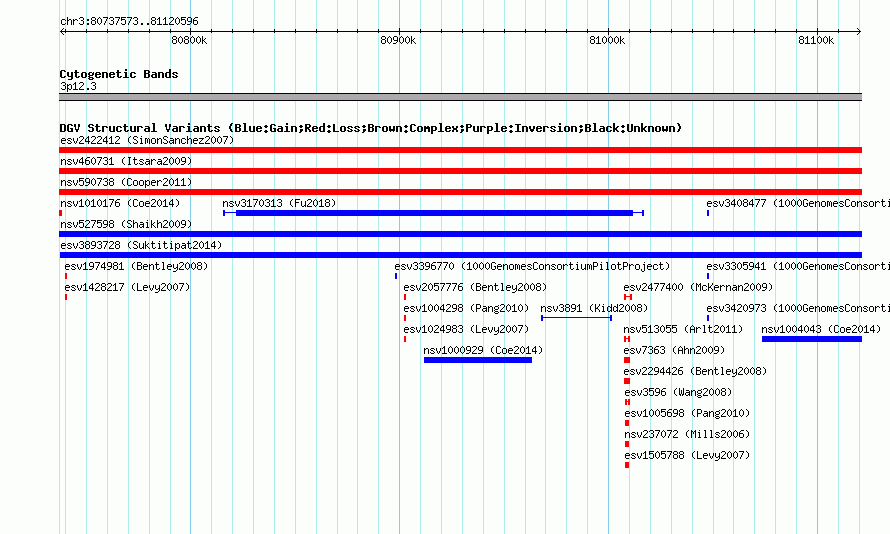Open the esv3596 (Wang2008) label

[x=678, y=392]
